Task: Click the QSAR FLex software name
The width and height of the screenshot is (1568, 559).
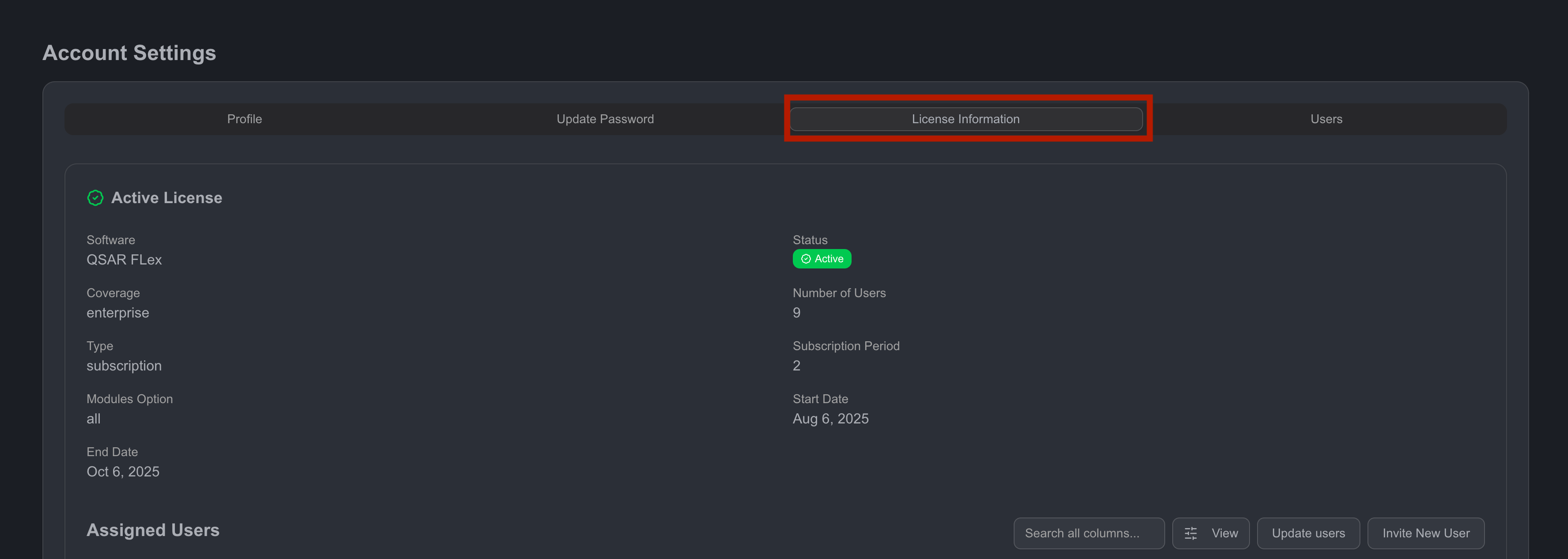Action: tap(124, 260)
